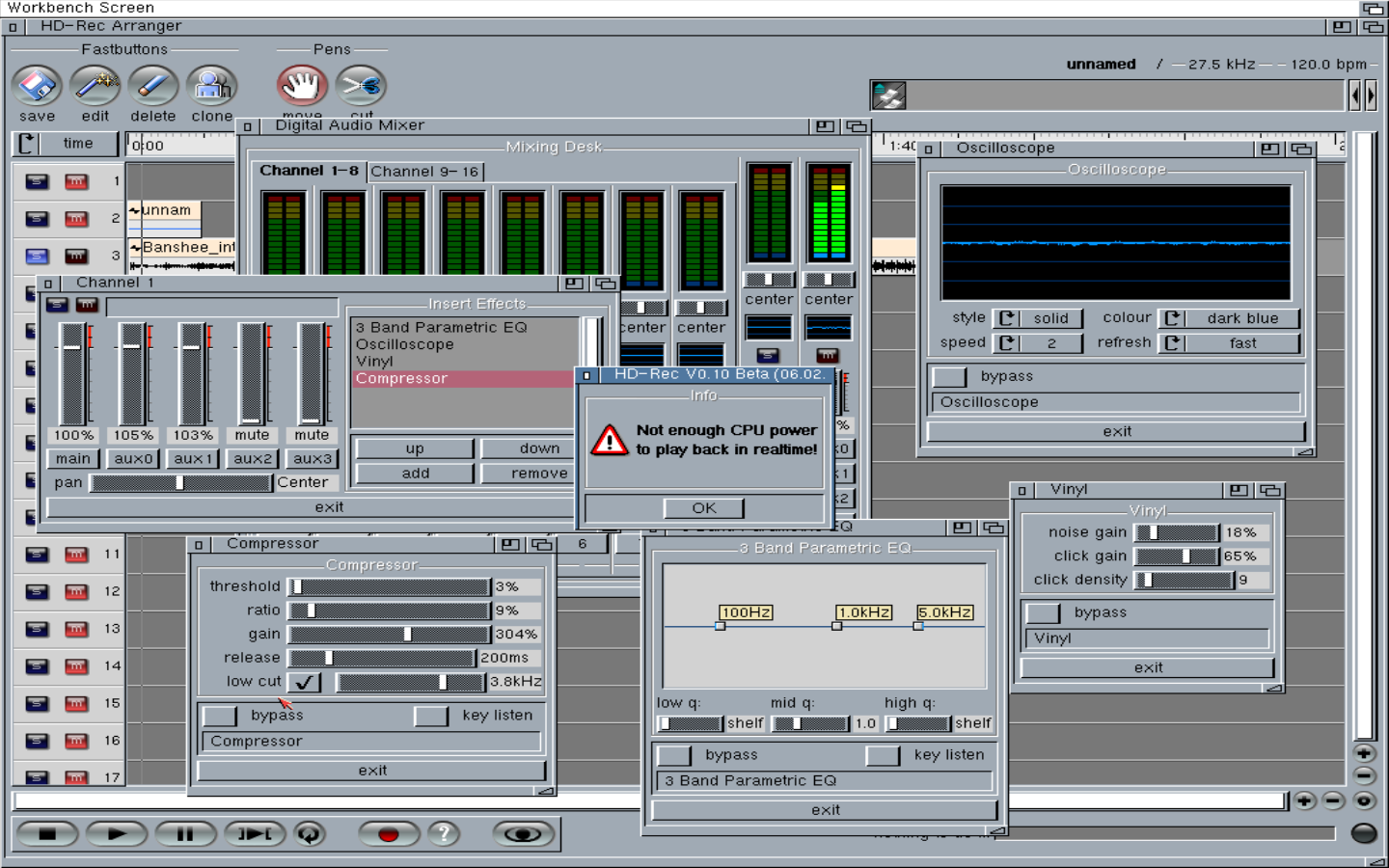Image resolution: width=1389 pixels, height=868 pixels.
Task: Click the 100Hz EQ band handle
Action: (x=720, y=626)
